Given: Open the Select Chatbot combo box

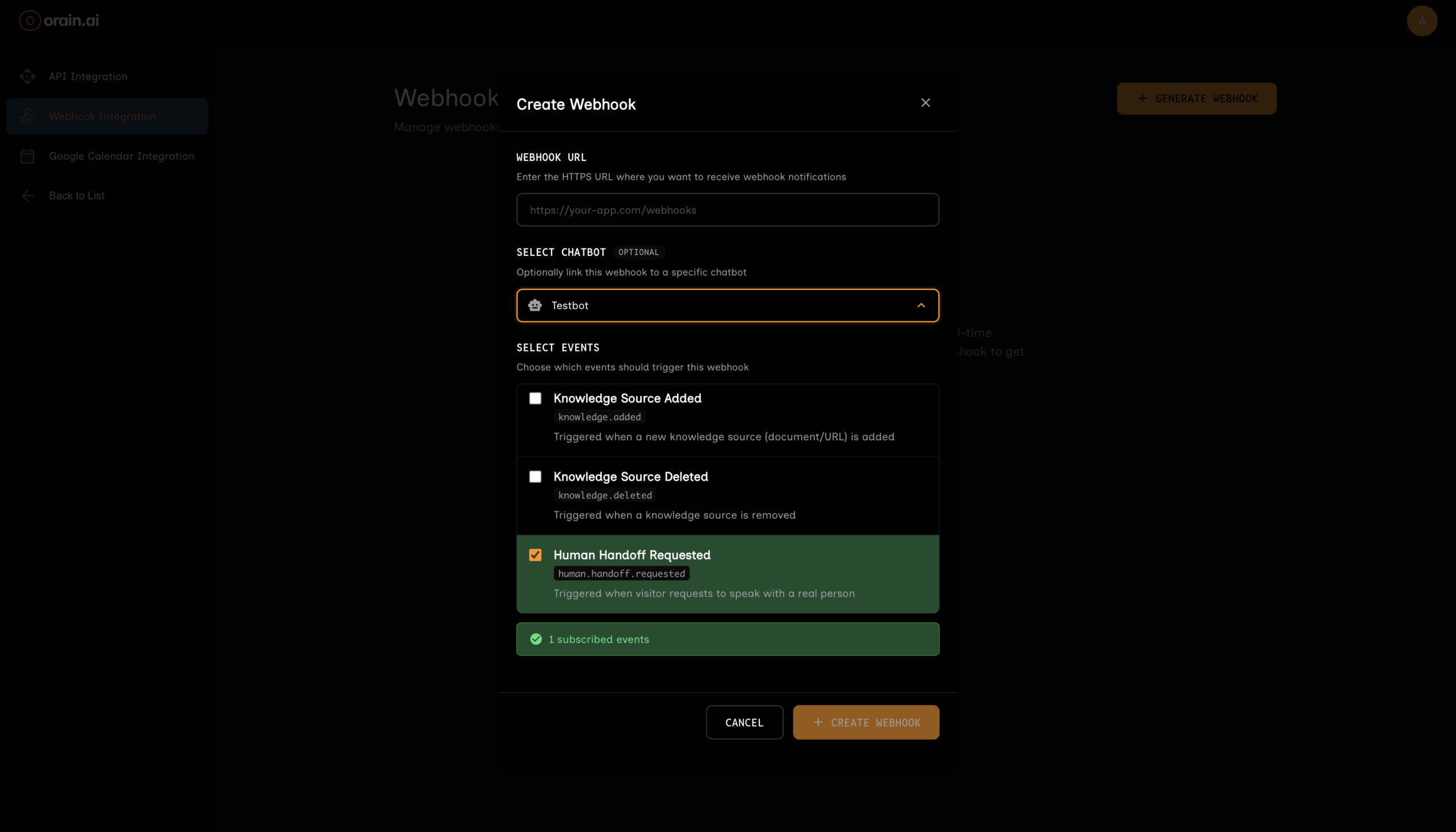Looking at the screenshot, I should point(727,306).
